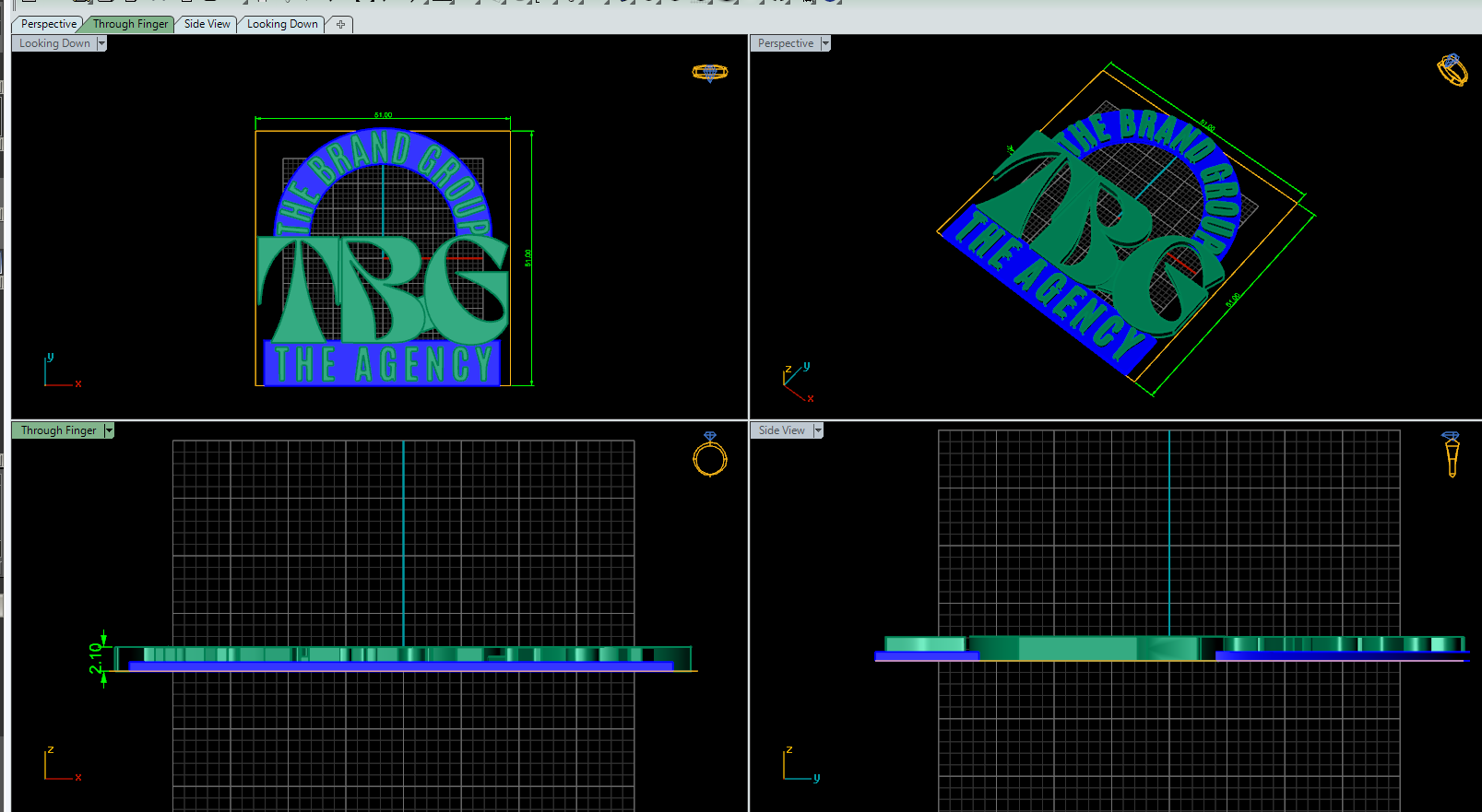The width and height of the screenshot is (1482, 812).
Task: Expand the Side View viewport title dropdown arrow
Action: pos(818,430)
